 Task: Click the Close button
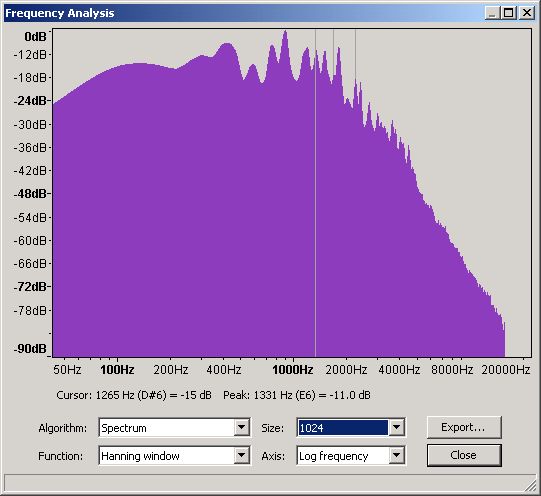(x=464, y=455)
